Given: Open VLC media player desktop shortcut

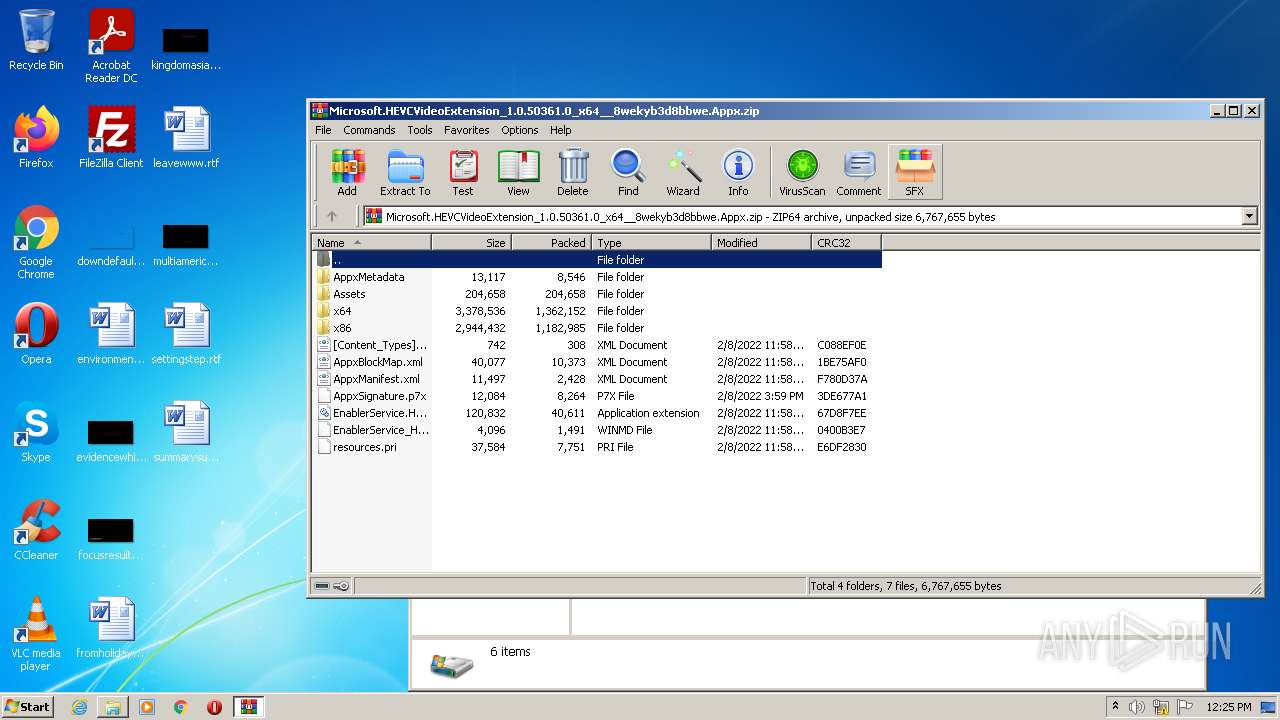Looking at the screenshot, I should pos(36,634).
